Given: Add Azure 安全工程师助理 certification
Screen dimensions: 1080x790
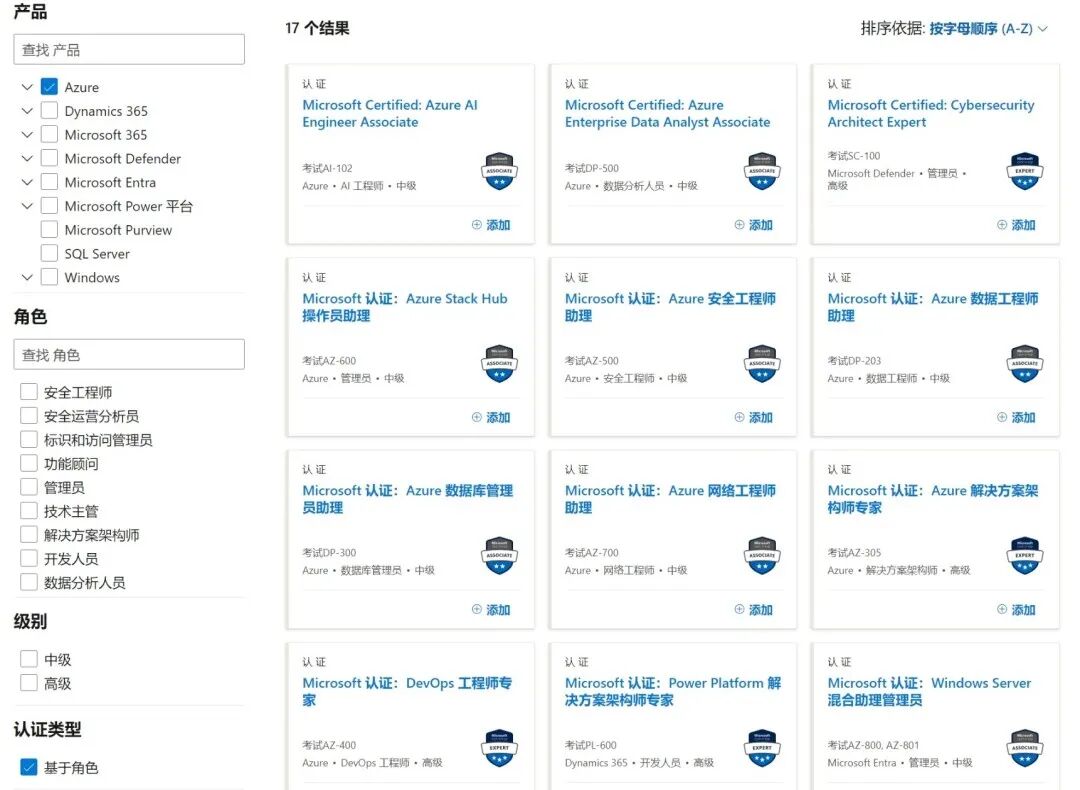Looking at the screenshot, I should coord(754,417).
